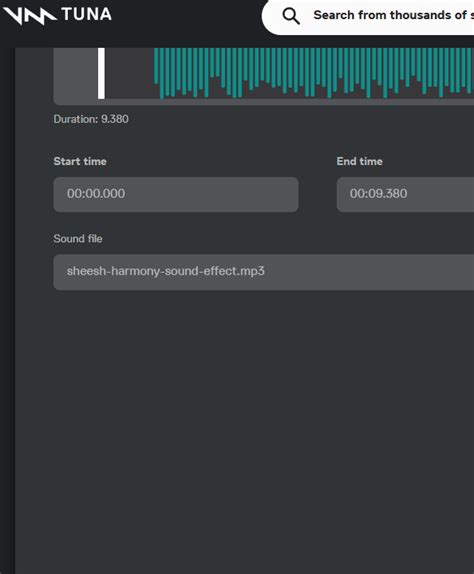Select the Start time field showing 00:00.000
This screenshot has height=574, width=474.
tap(176, 194)
